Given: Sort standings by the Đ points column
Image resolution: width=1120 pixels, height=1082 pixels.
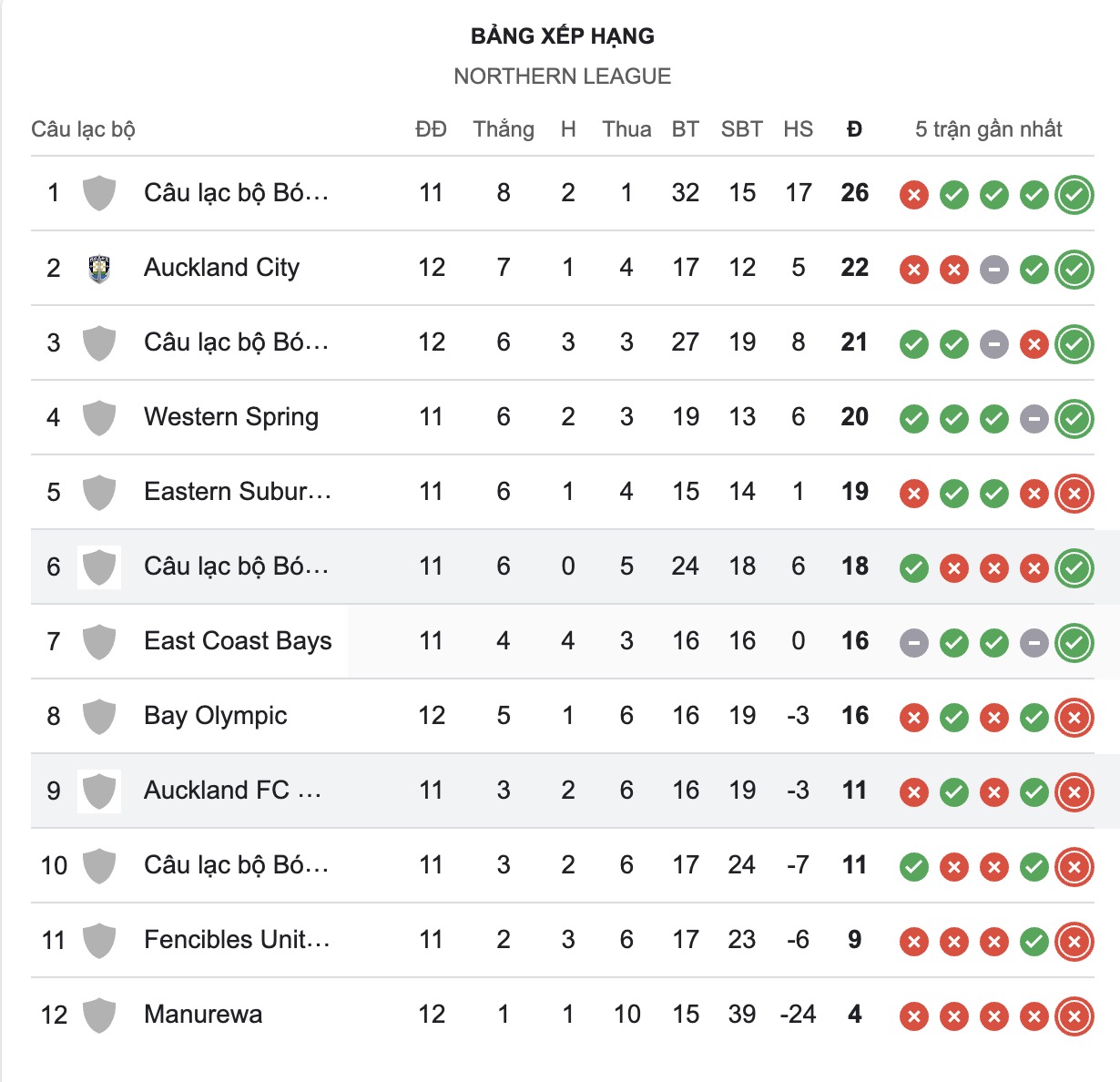Looking at the screenshot, I should [x=852, y=128].
